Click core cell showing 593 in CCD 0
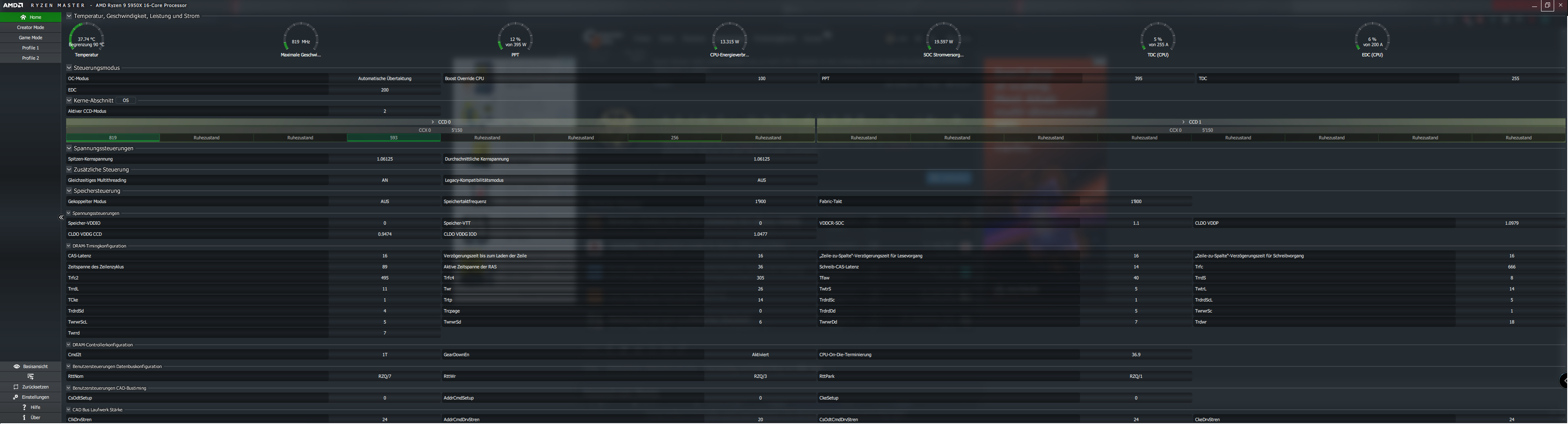The width and height of the screenshot is (1568, 424). [x=394, y=138]
